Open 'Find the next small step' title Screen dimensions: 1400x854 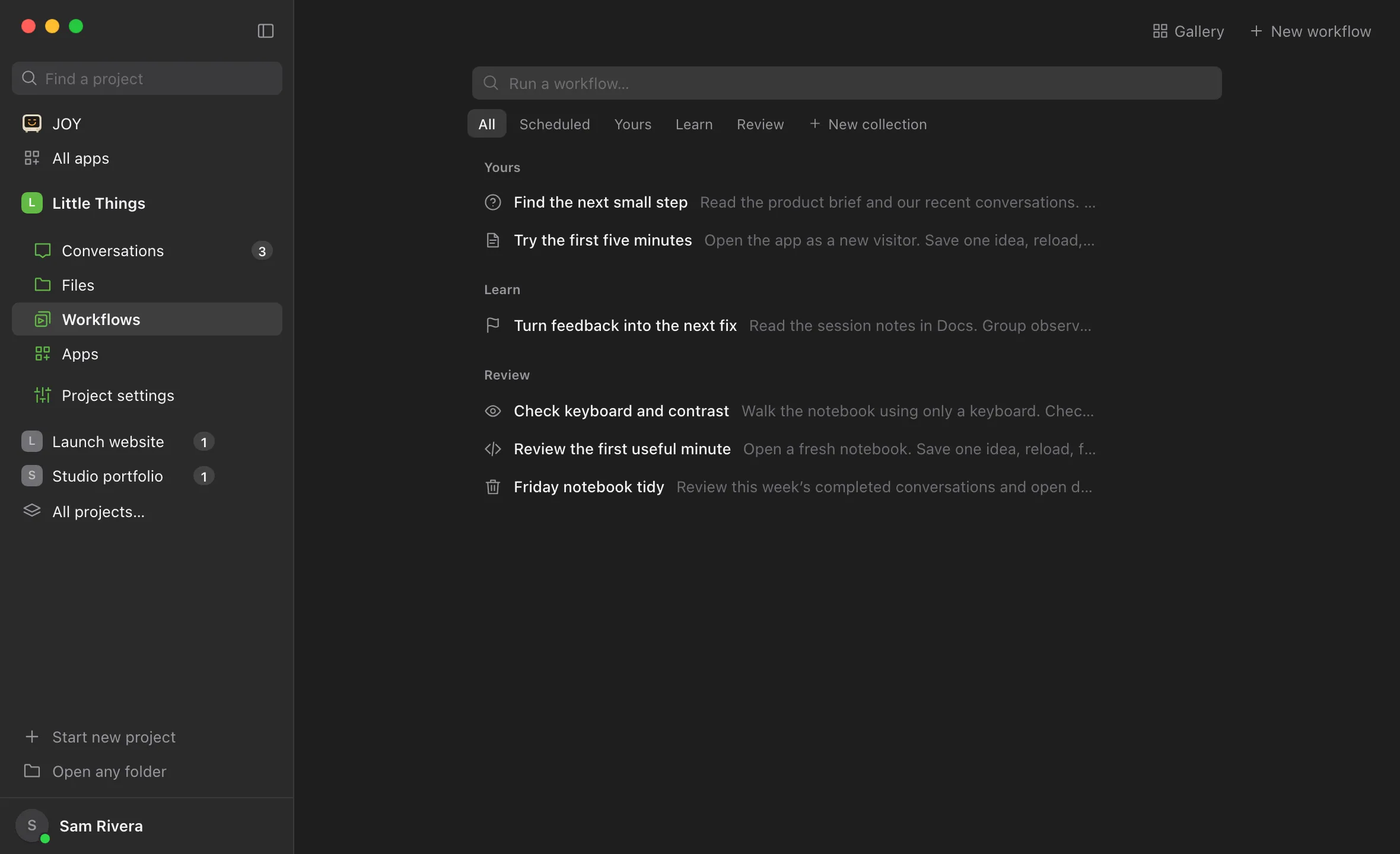[x=601, y=202]
